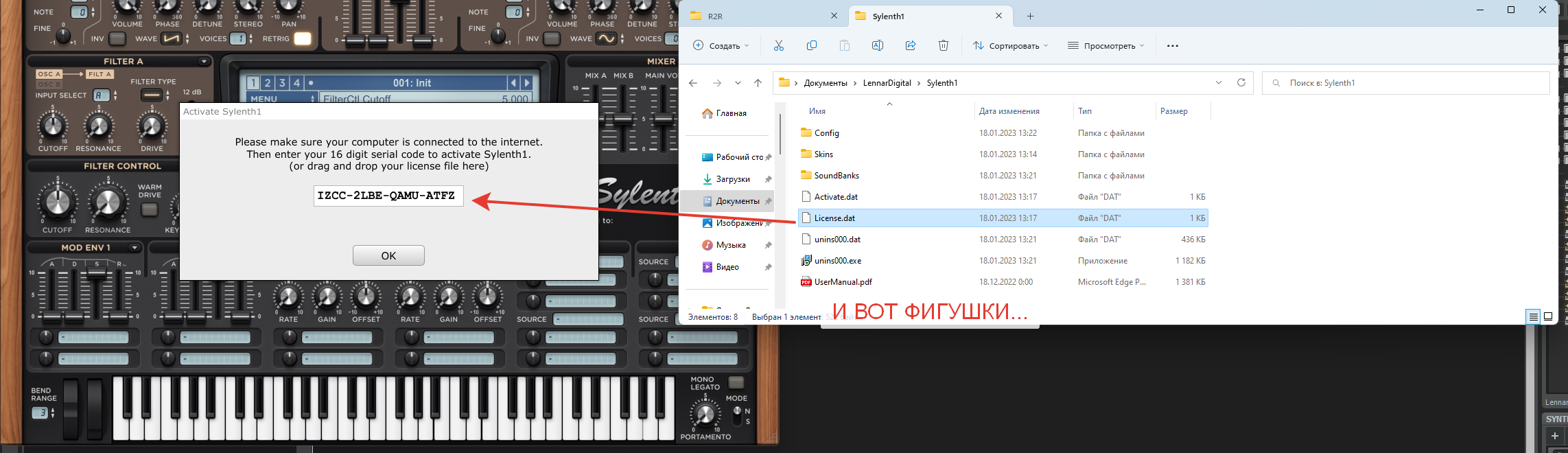Click the PORTAMENTO knob
This screenshot has height=453, width=1568.
(705, 414)
